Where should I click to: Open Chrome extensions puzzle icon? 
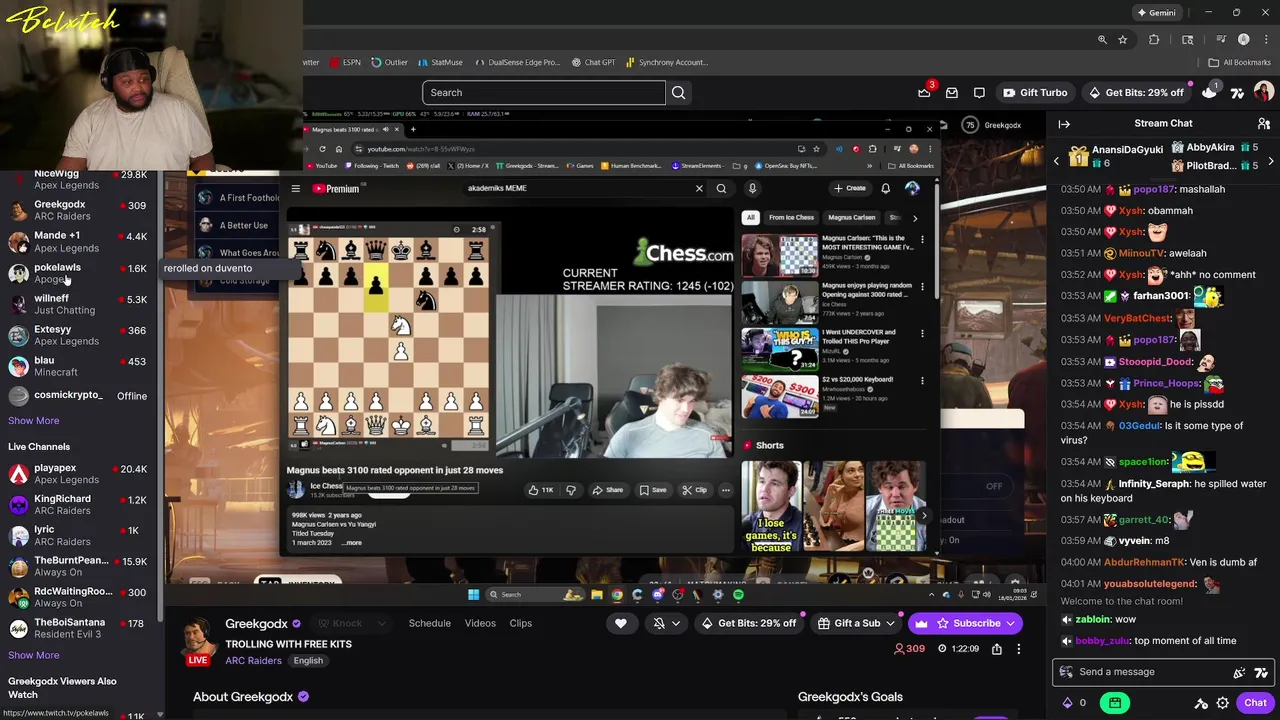[x=1154, y=39]
